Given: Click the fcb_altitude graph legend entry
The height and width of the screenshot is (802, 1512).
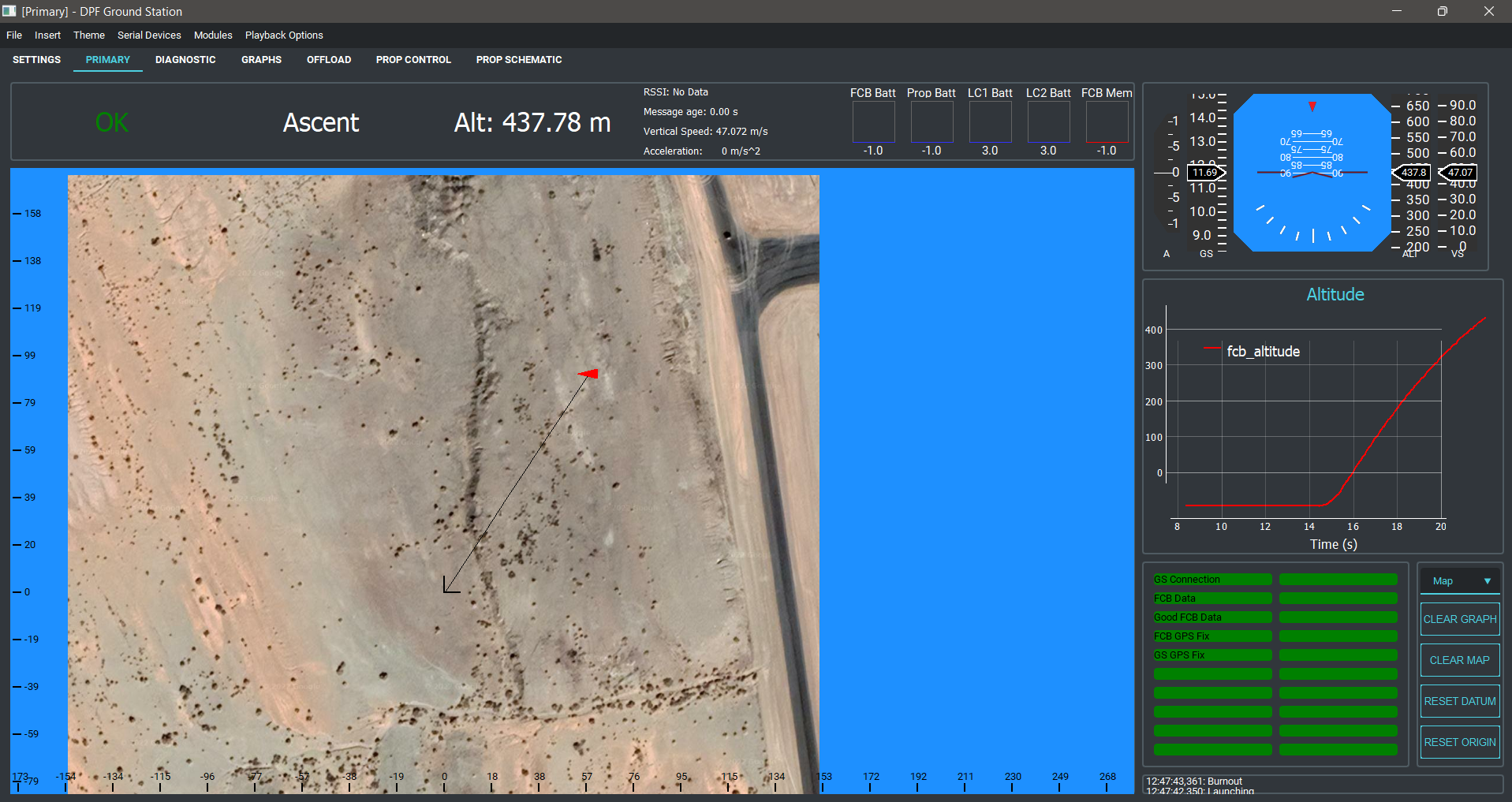Looking at the screenshot, I should [1252, 351].
